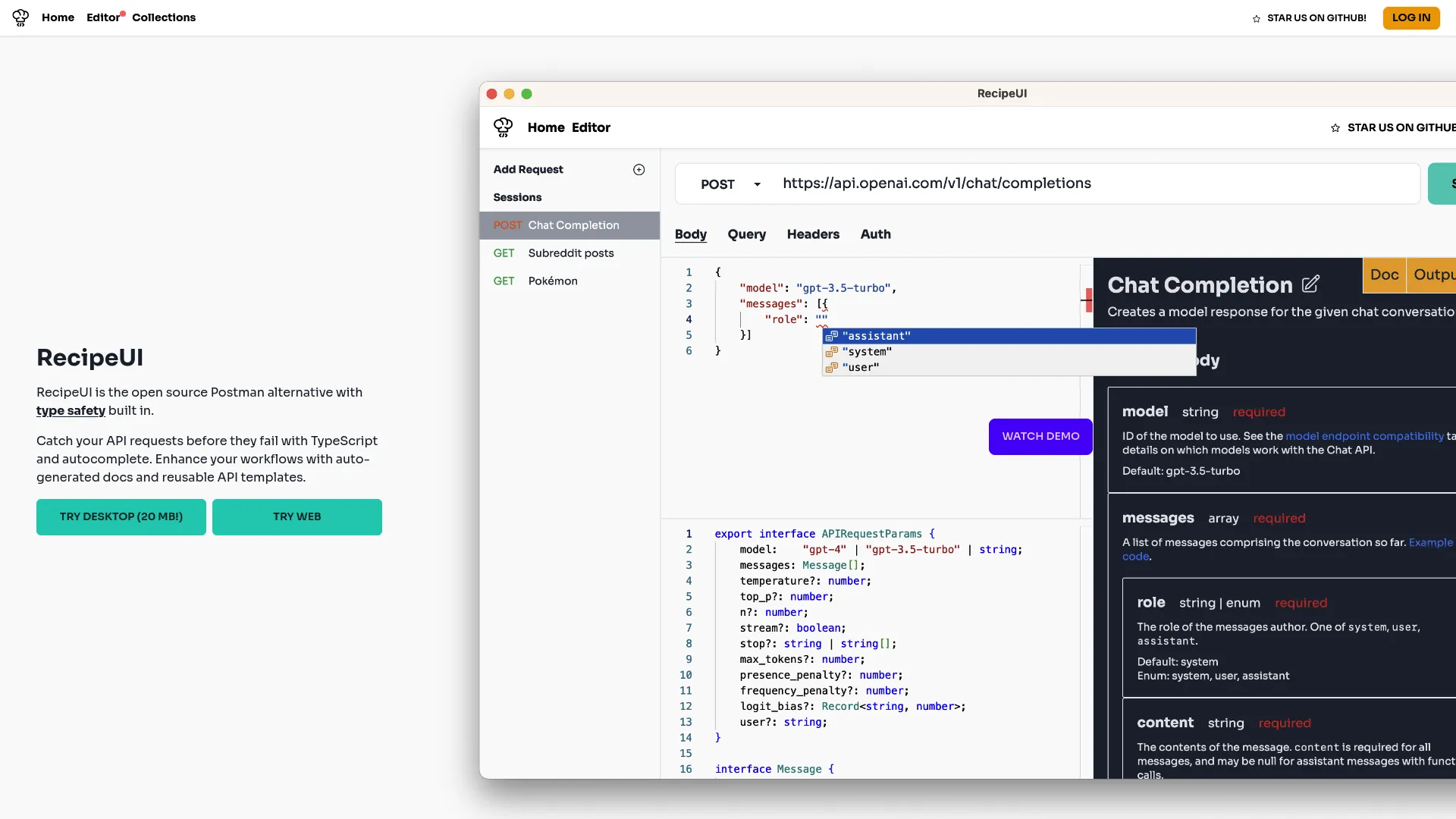The width and height of the screenshot is (1456, 819).
Task: Click the yellow minimize dot of RecipeUI window
Action: (x=509, y=94)
